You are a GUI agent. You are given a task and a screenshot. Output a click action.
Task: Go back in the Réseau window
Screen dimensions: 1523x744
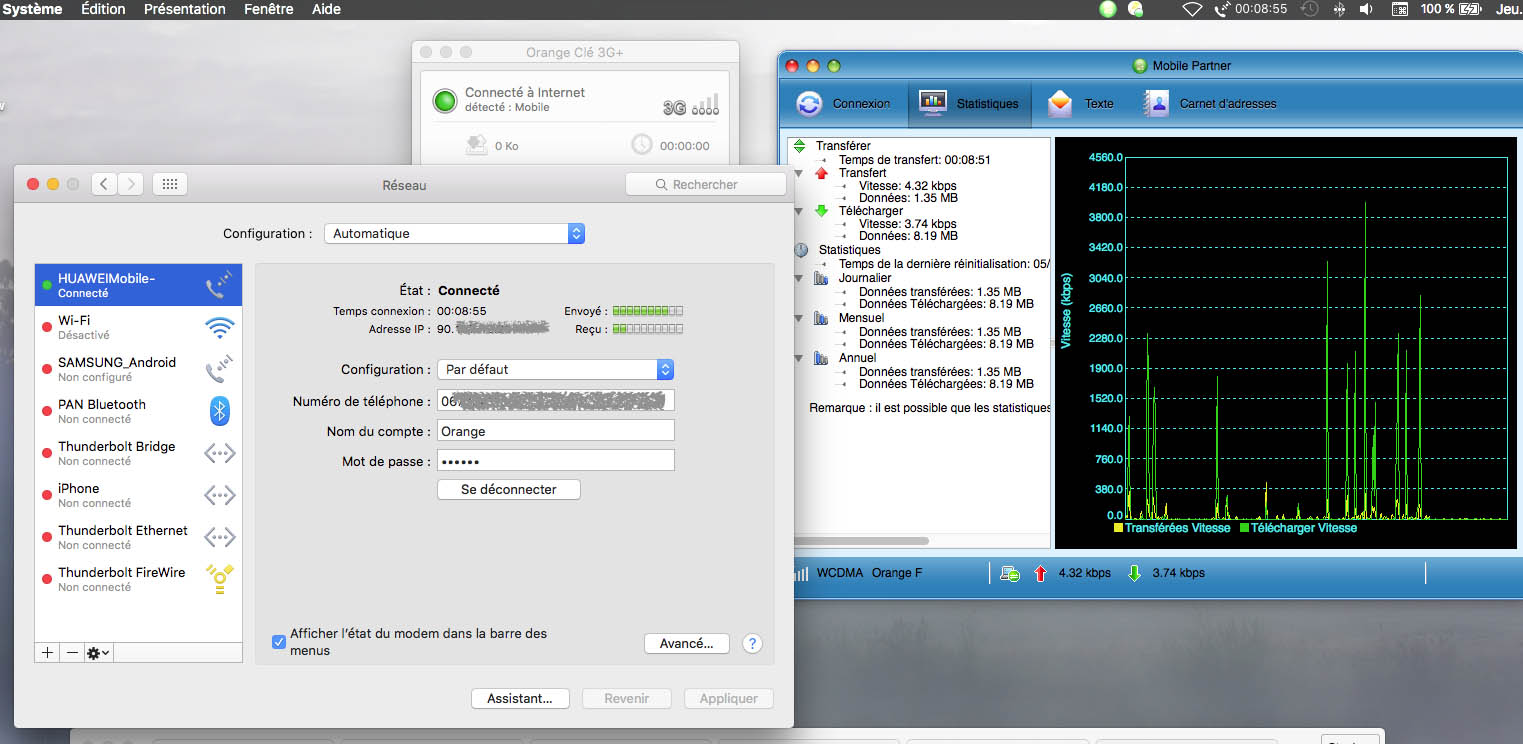tap(105, 184)
